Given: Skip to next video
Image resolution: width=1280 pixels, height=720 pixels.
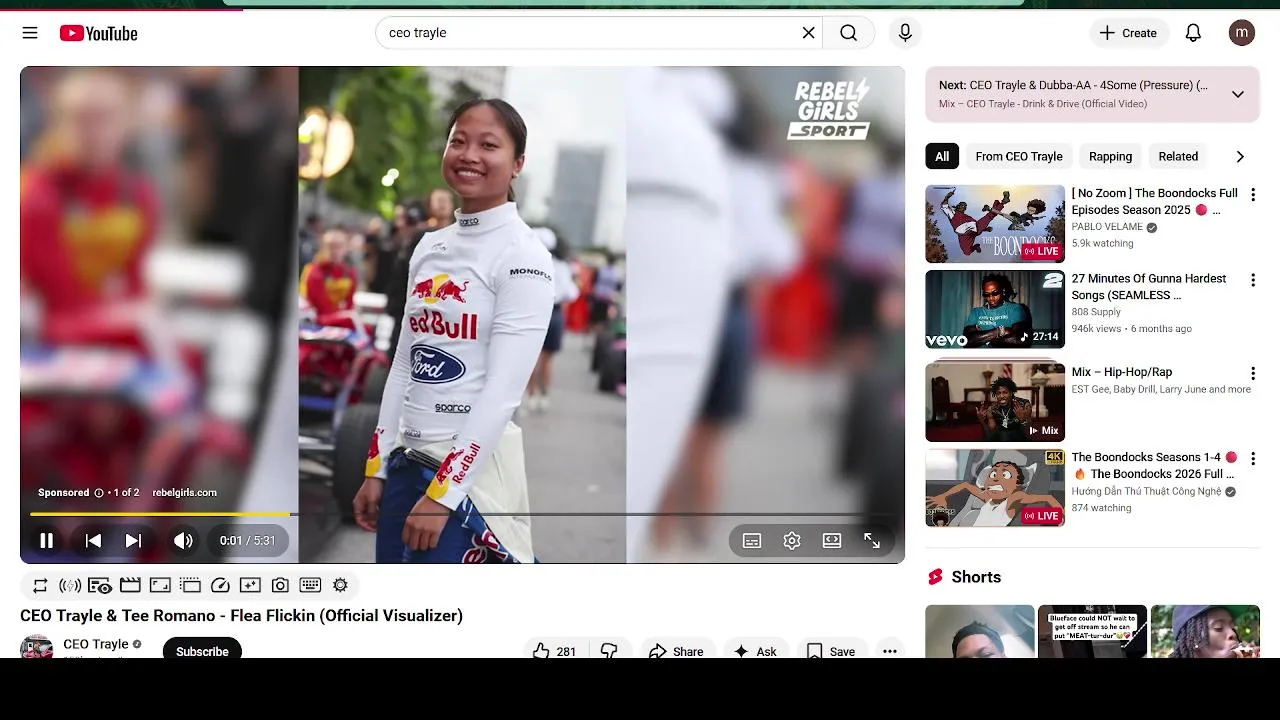Looking at the screenshot, I should (x=133, y=540).
